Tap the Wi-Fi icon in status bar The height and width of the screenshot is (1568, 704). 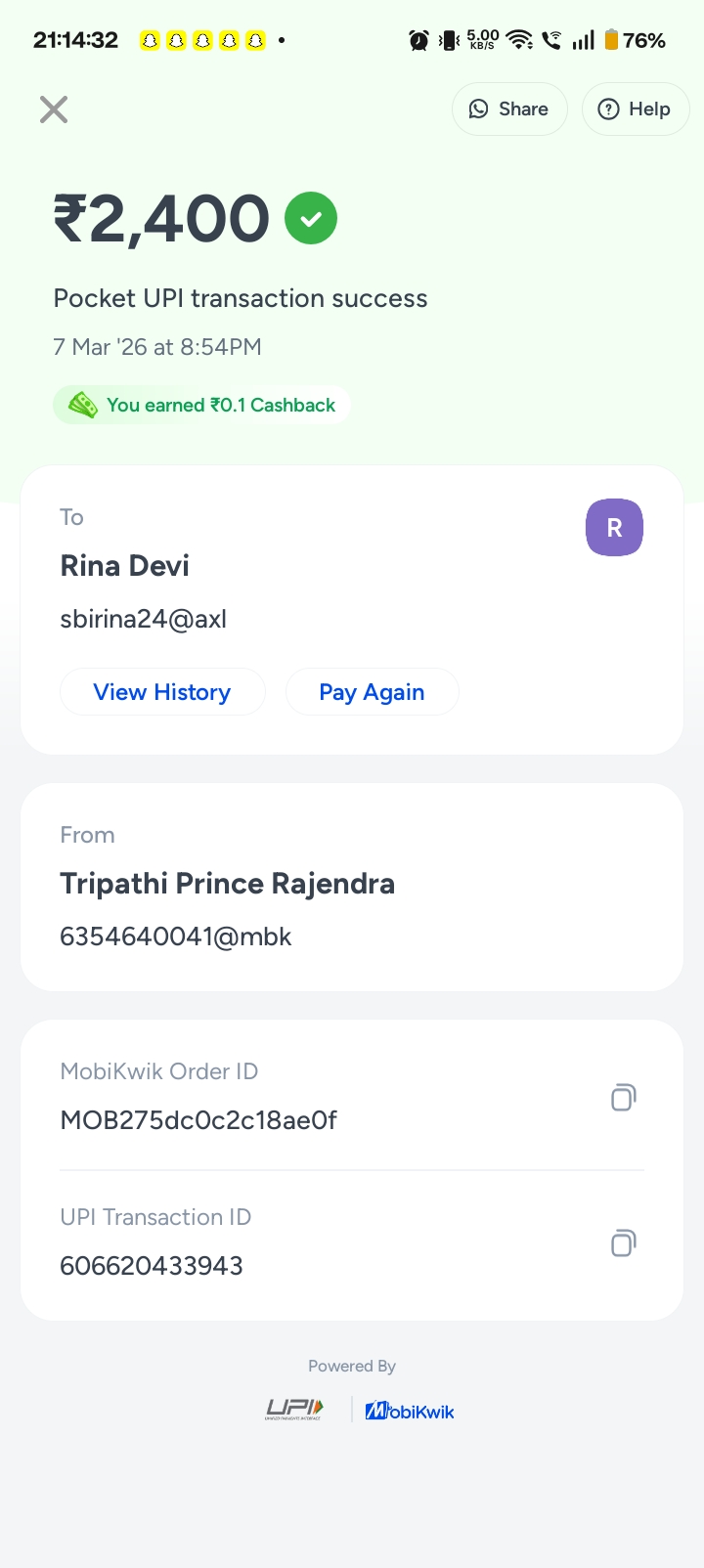point(519,40)
